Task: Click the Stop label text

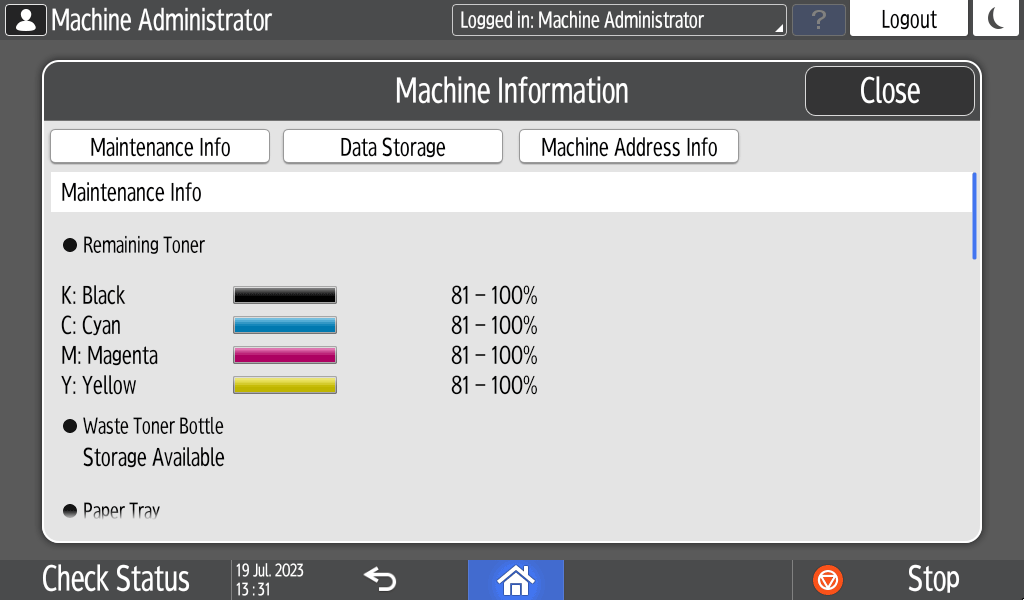Action: click(933, 579)
